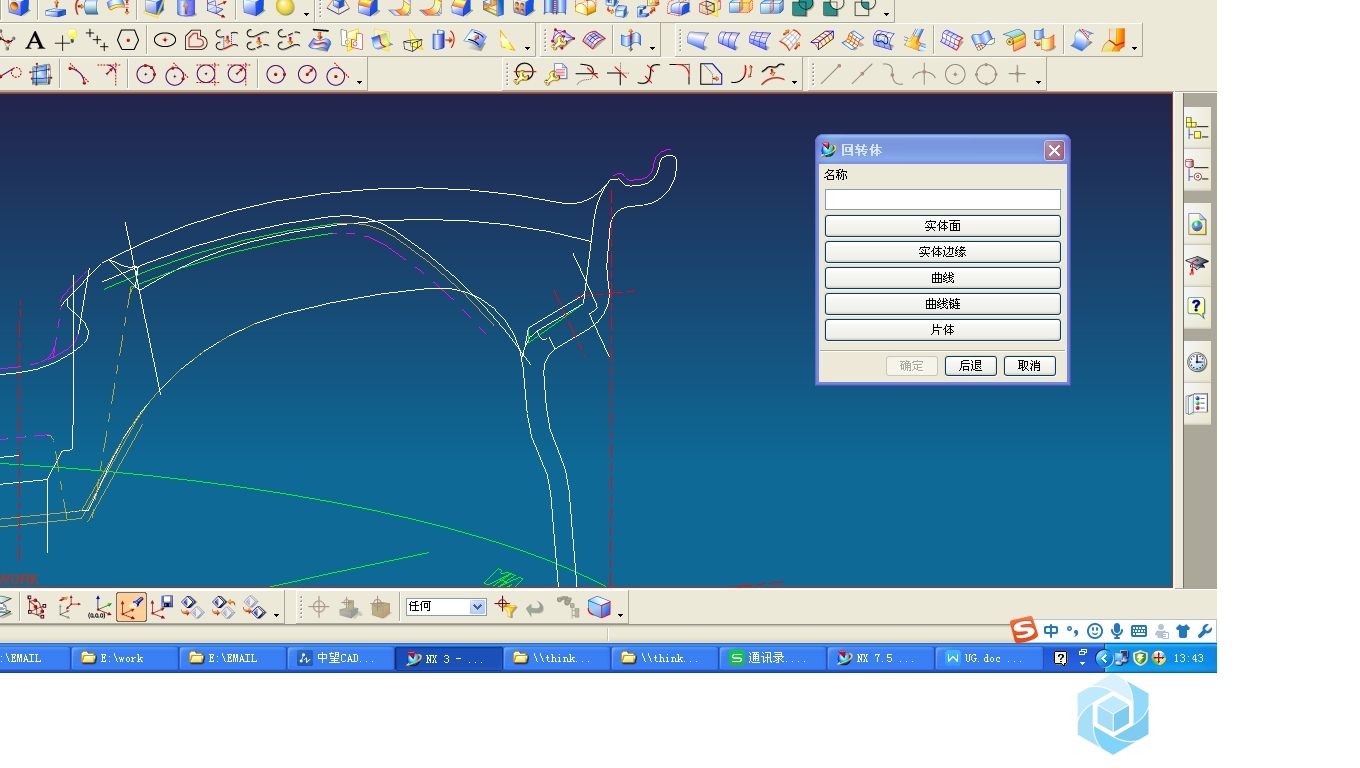Click the selection filter funnel icon
Viewport: 1360px width, 768px height.
[505, 607]
